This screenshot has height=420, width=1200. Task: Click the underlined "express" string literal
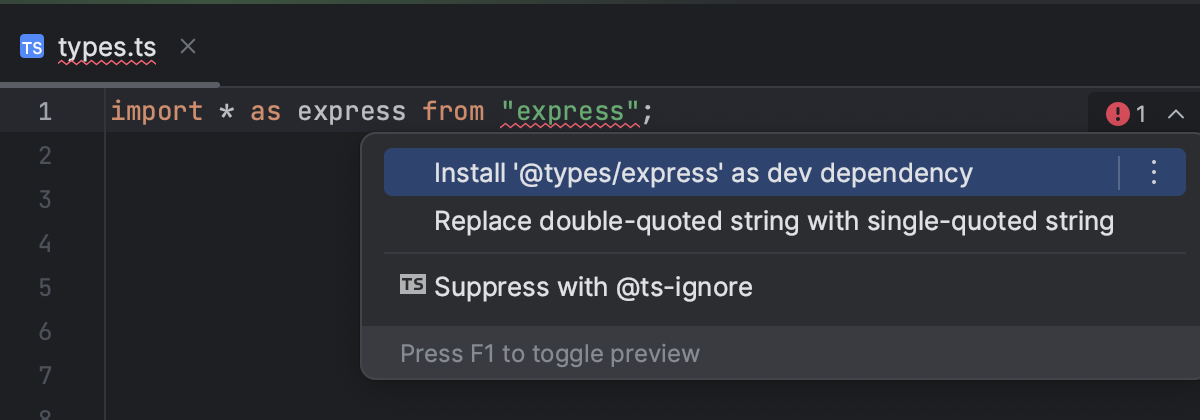[569, 110]
